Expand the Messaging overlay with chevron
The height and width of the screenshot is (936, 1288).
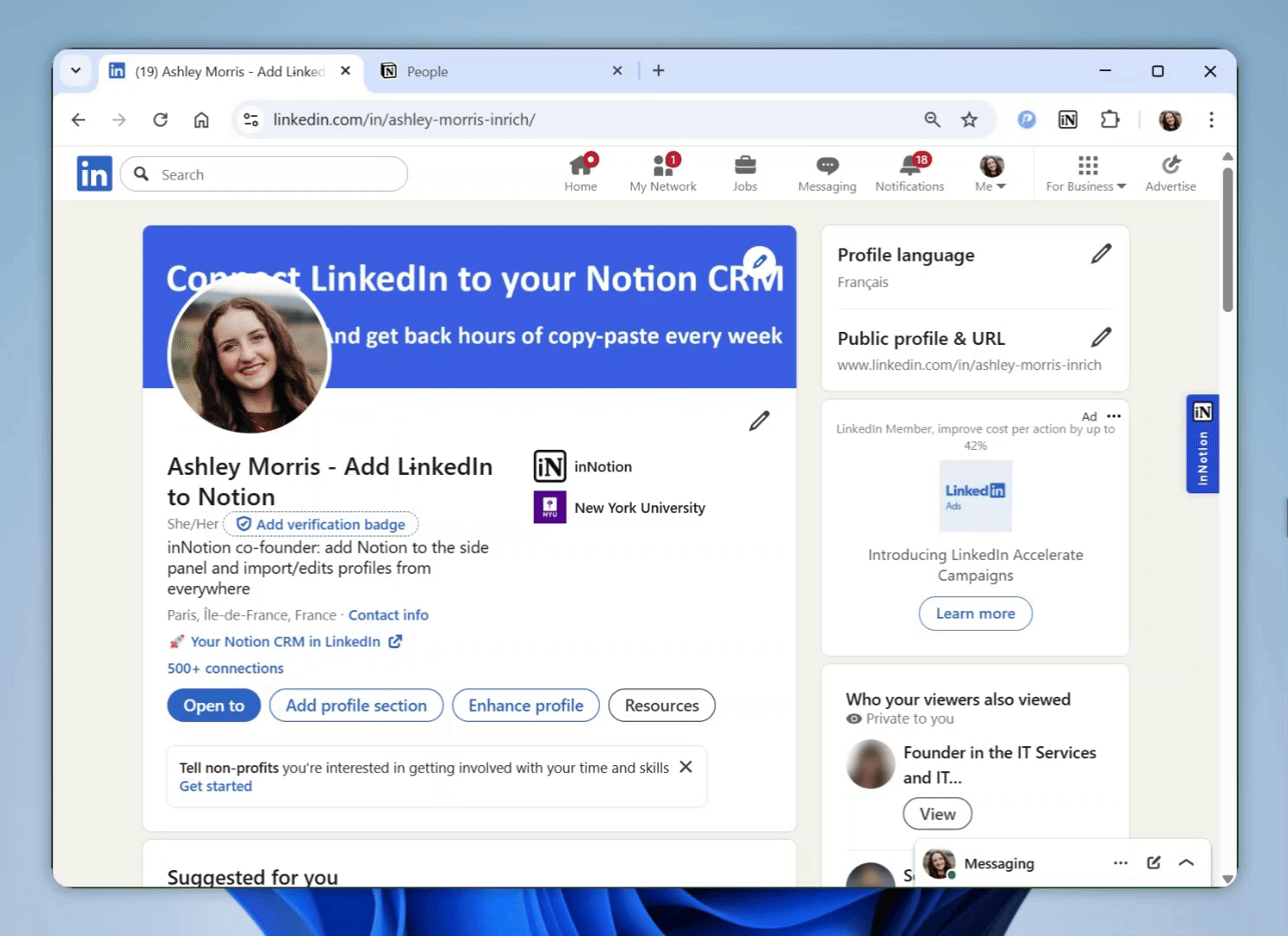click(1187, 862)
